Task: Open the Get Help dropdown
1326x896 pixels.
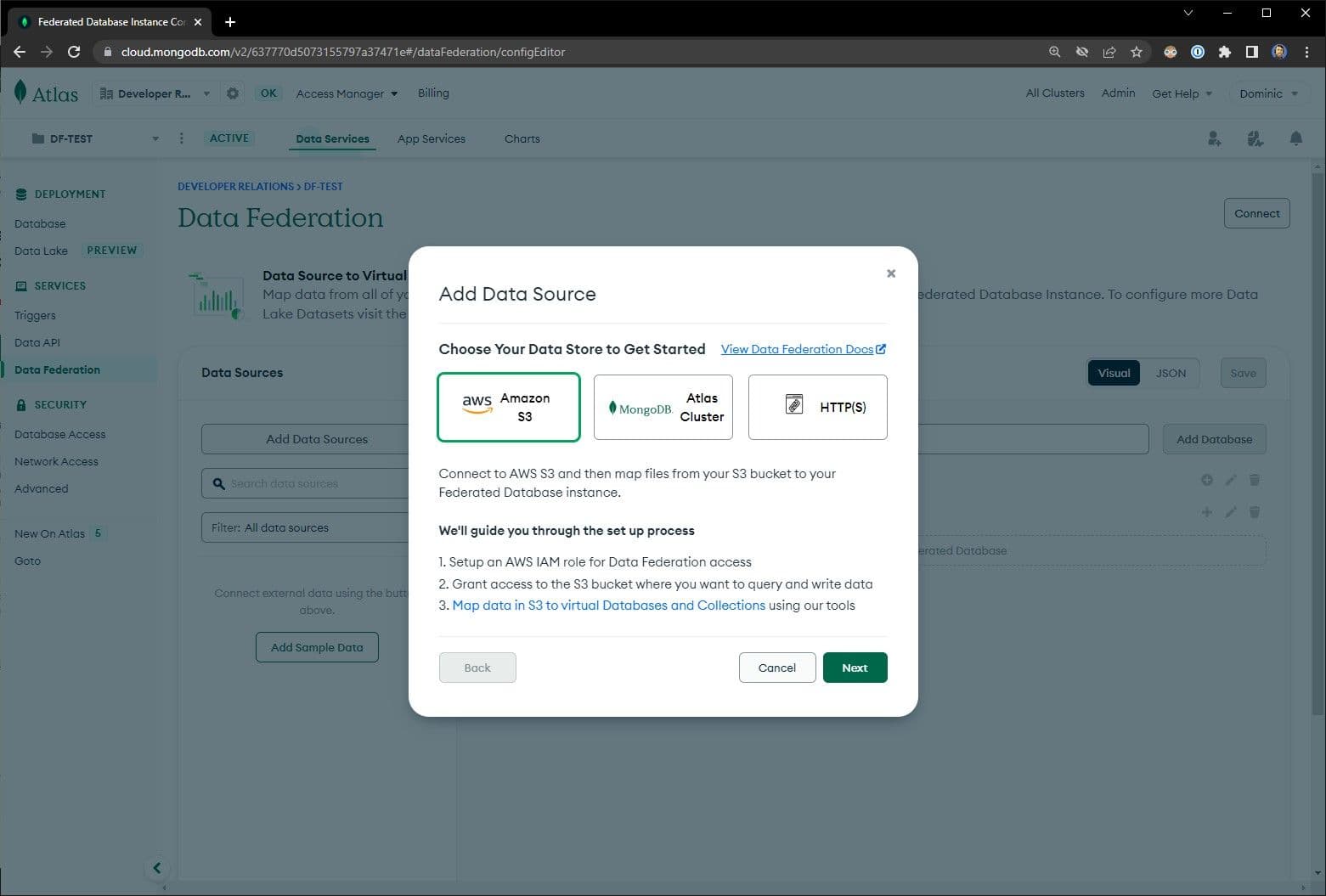Action: pyautogui.click(x=1182, y=93)
